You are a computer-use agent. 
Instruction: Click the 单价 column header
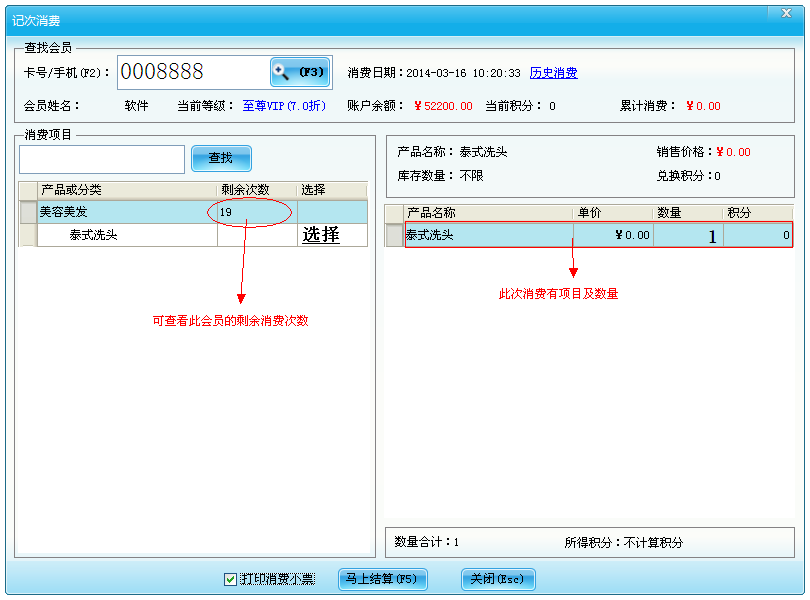[x=613, y=212]
